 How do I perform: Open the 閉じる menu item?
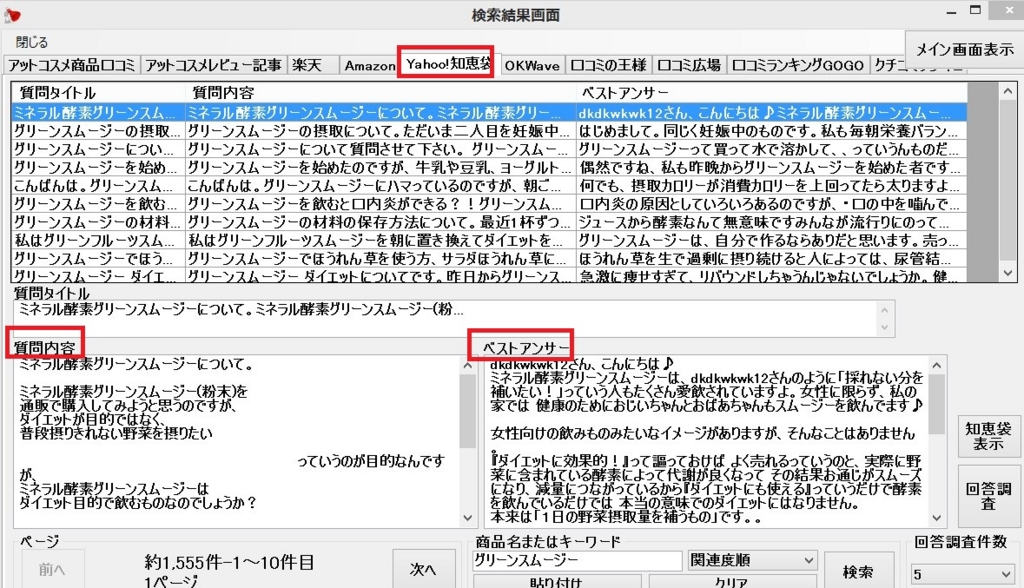32,42
